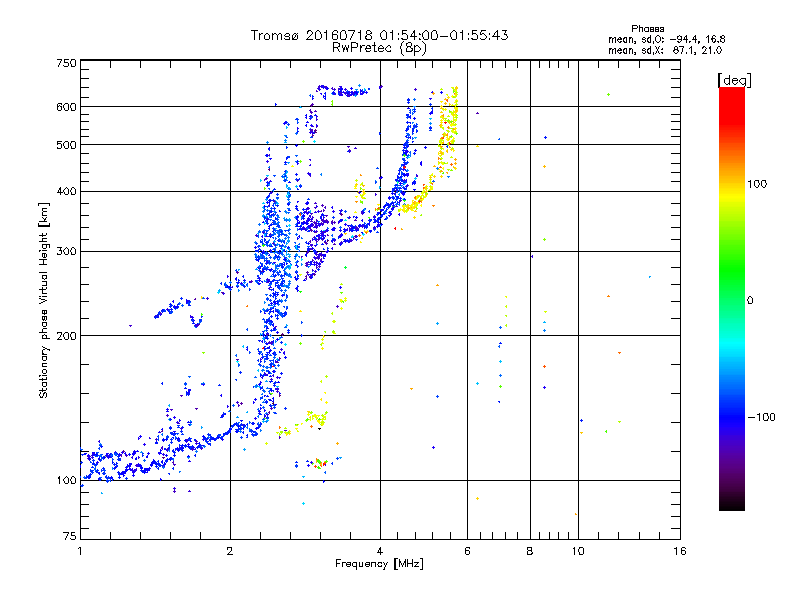Click the x-axis tick label '16'
800x600 pixels.
coord(680,551)
